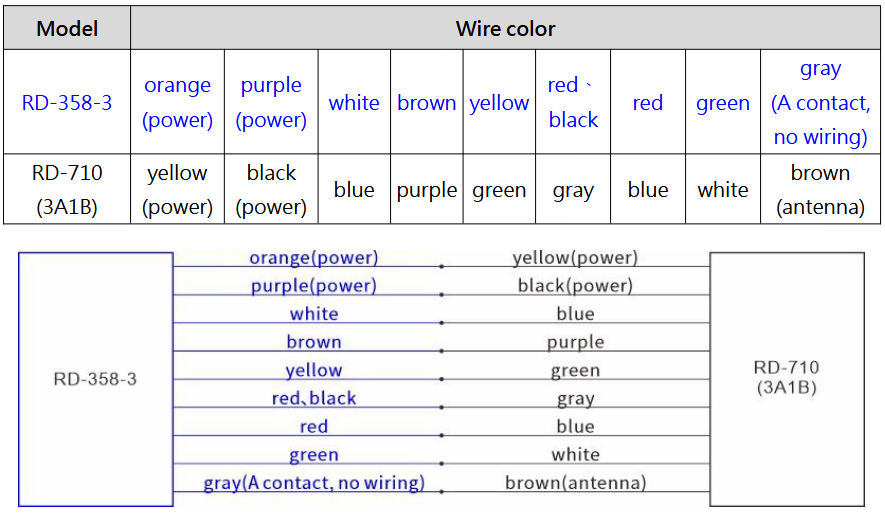This screenshot has height=513, width=885.
Task: Click the RD-710 (3A1B) diagram box
Action: pyautogui.click(x=786, y=379)
